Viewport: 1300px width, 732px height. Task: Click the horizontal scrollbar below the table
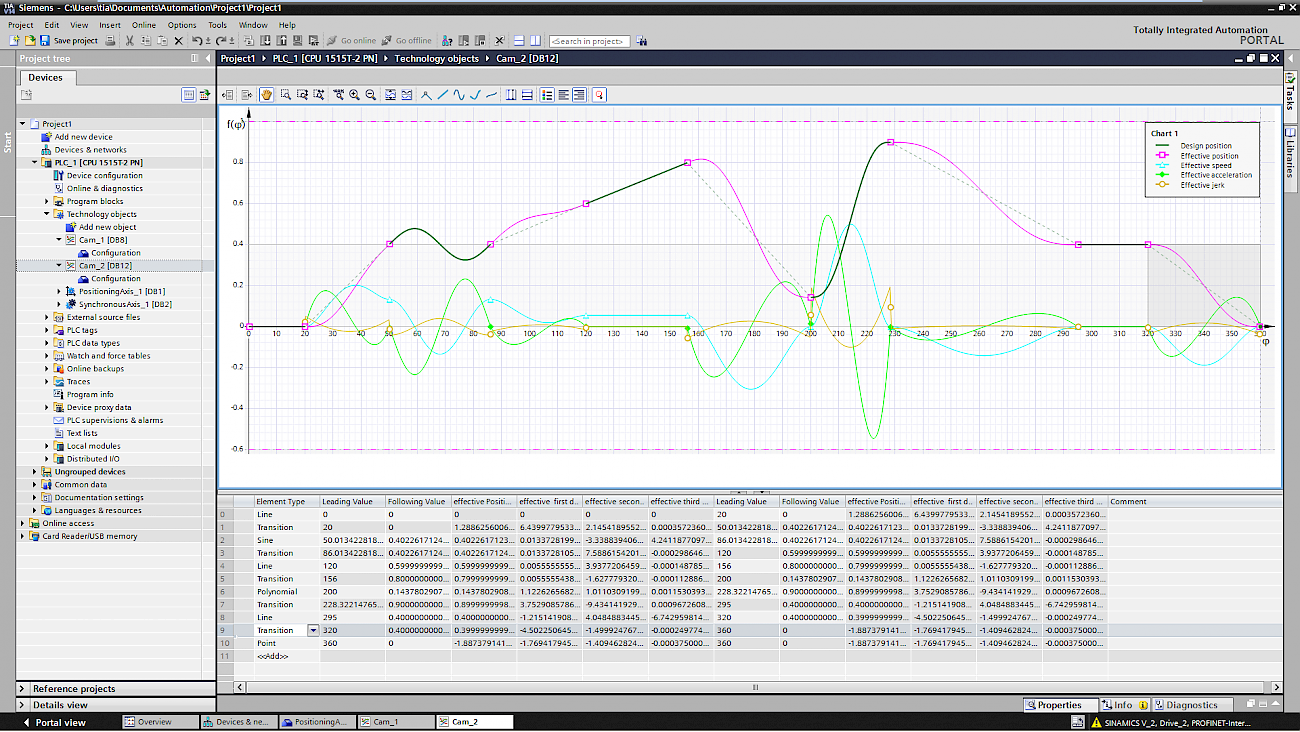click(x=756, y=687)
